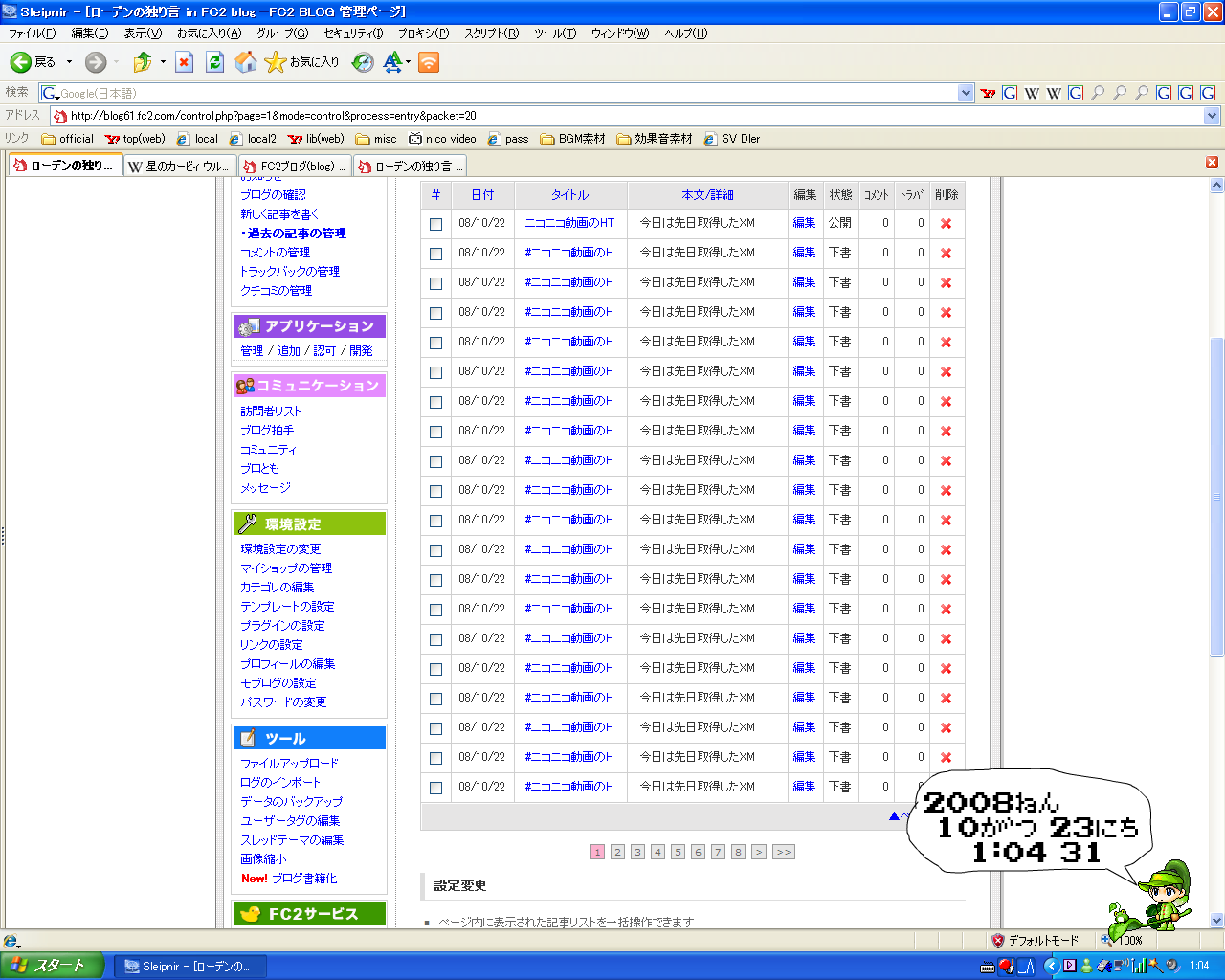Open the search box history dropdown
Image resolution: width=1225 pixels, height=980 pixels.
966,93
